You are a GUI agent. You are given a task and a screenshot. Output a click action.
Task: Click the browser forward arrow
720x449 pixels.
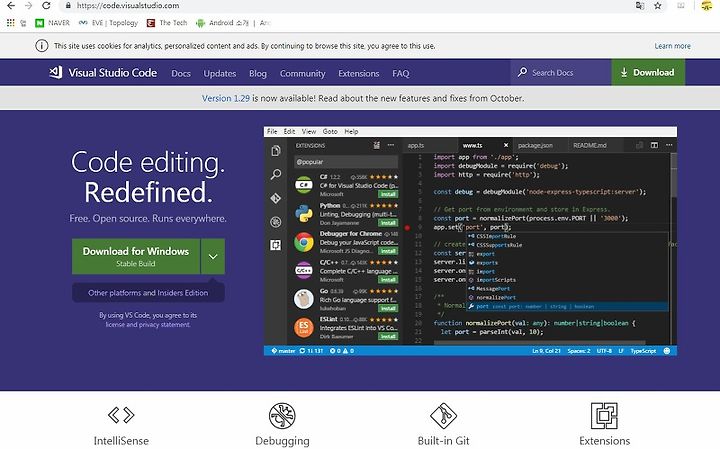[28, 6]
